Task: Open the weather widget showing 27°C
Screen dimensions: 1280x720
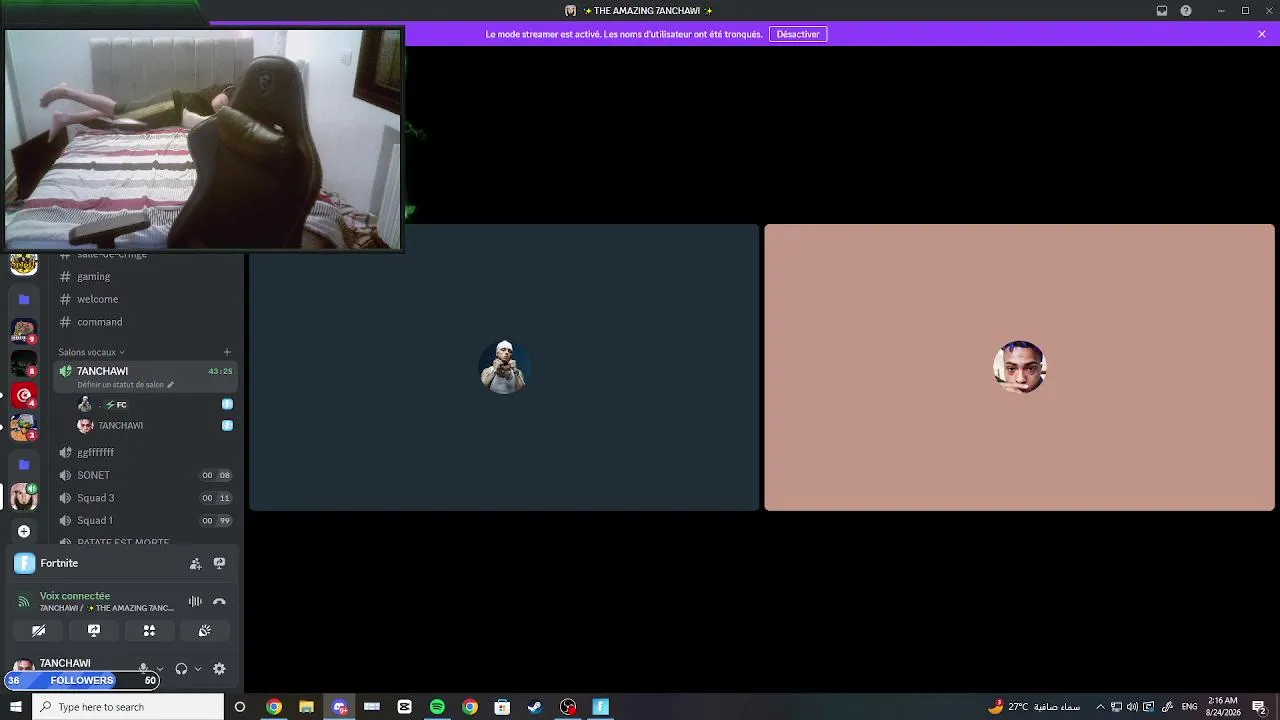Action: (x=1034, y=707)
